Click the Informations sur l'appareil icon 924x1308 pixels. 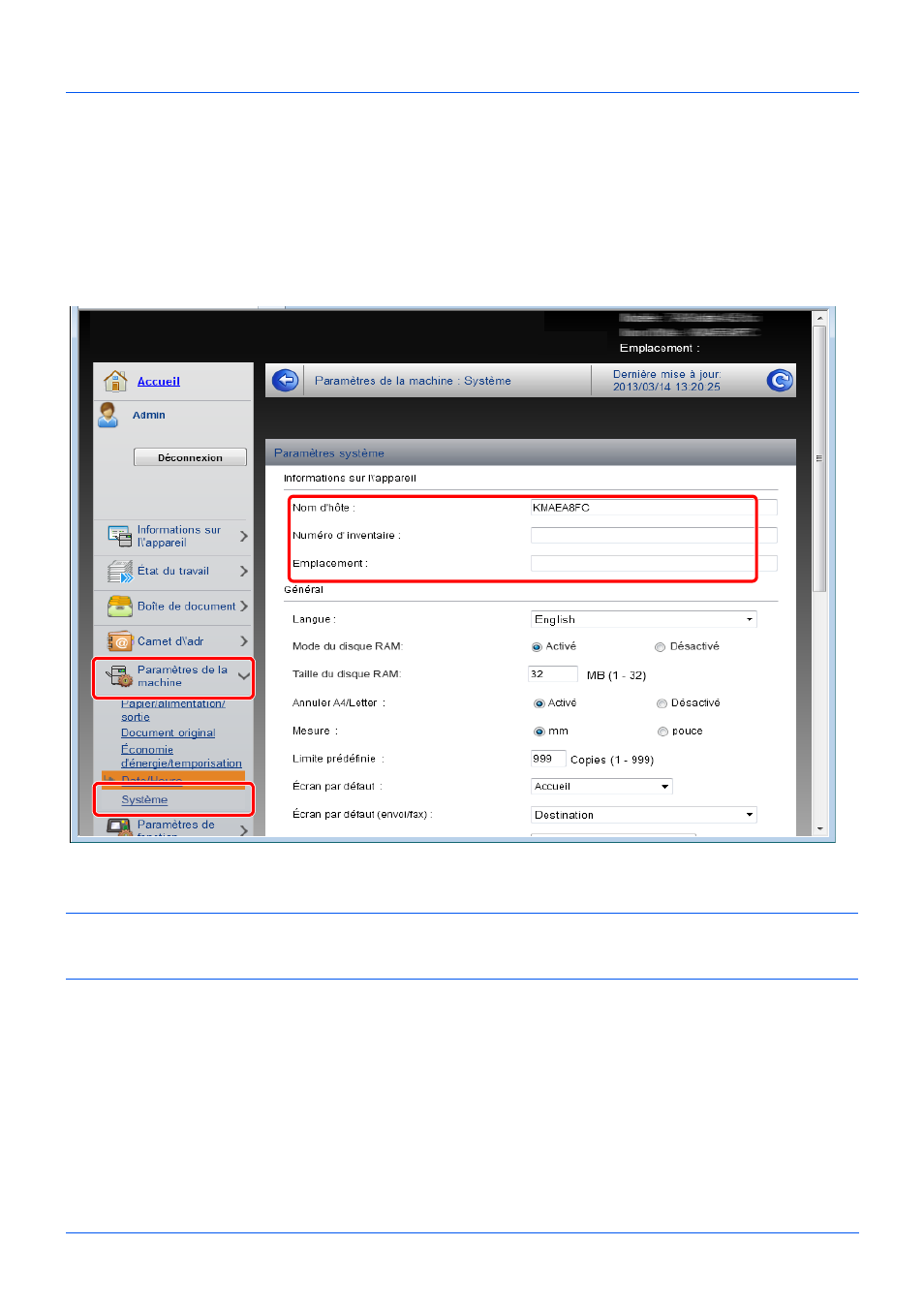[120, 536]
